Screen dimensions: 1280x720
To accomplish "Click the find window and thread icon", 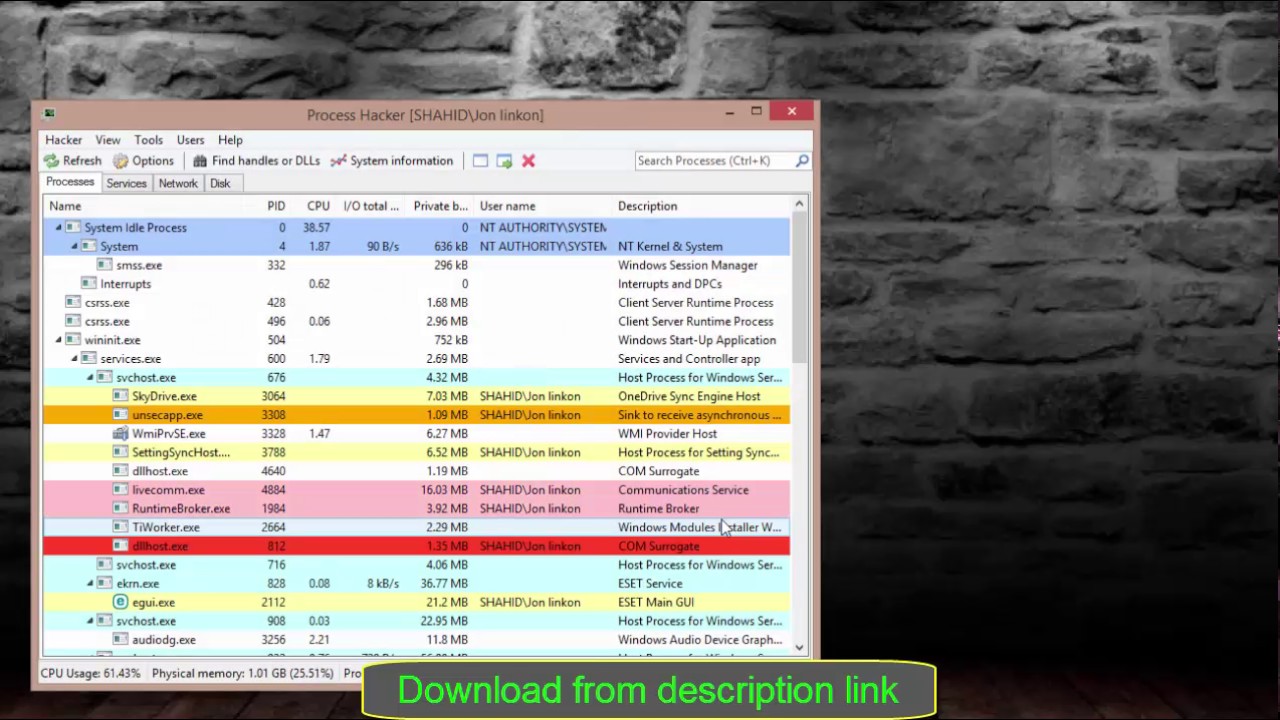I will 504,161.
